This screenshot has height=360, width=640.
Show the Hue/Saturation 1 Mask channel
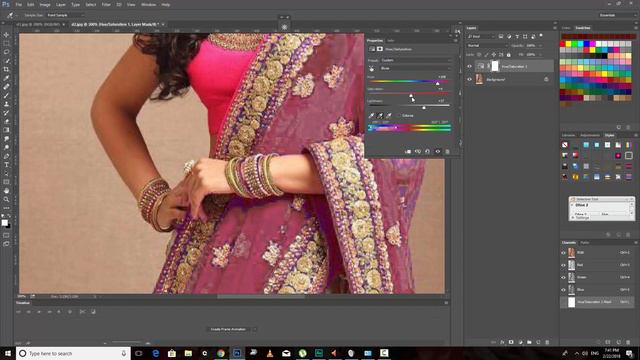[x=563, y=302]
